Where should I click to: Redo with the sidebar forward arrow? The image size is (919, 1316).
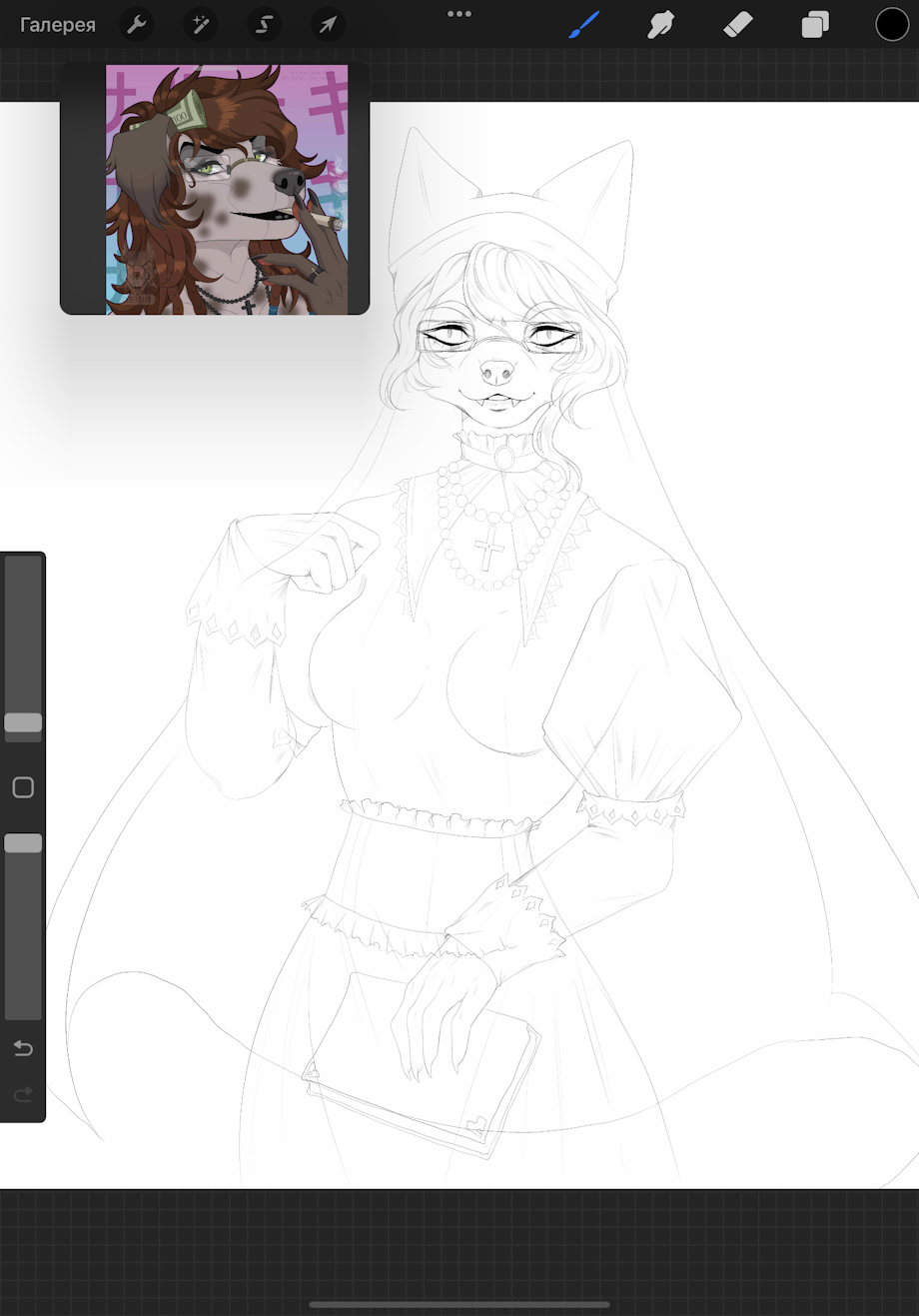point(23,1095)
